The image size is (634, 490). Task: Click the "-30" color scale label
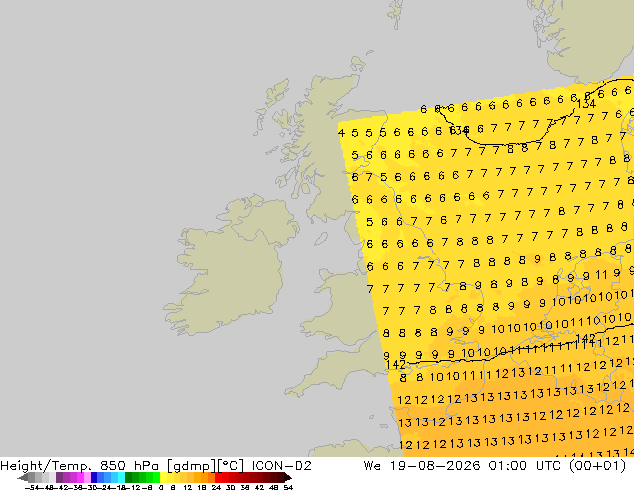click(x=93, y=487)
